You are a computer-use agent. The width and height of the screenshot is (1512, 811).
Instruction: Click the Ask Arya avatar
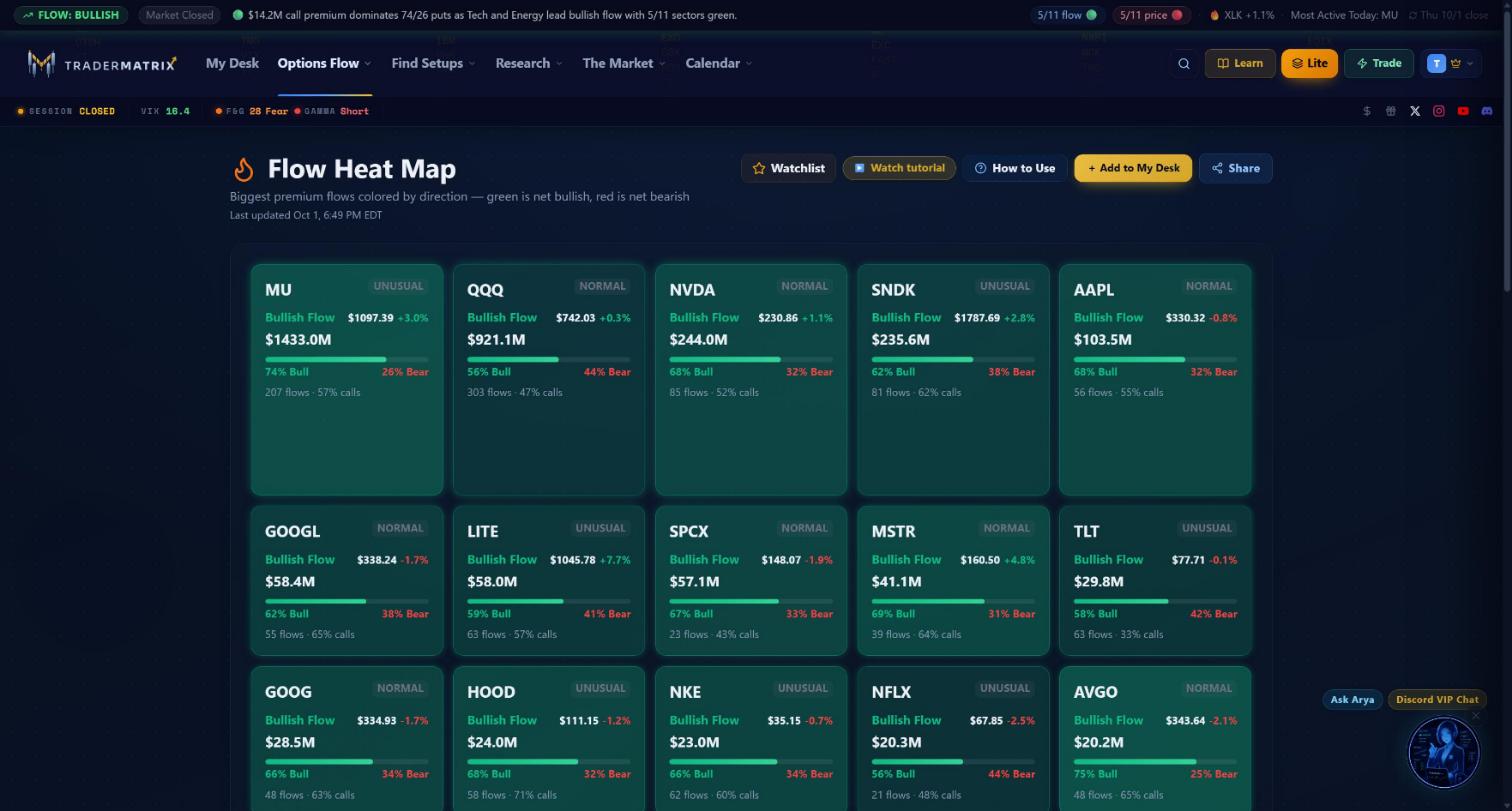(1443, 751)
